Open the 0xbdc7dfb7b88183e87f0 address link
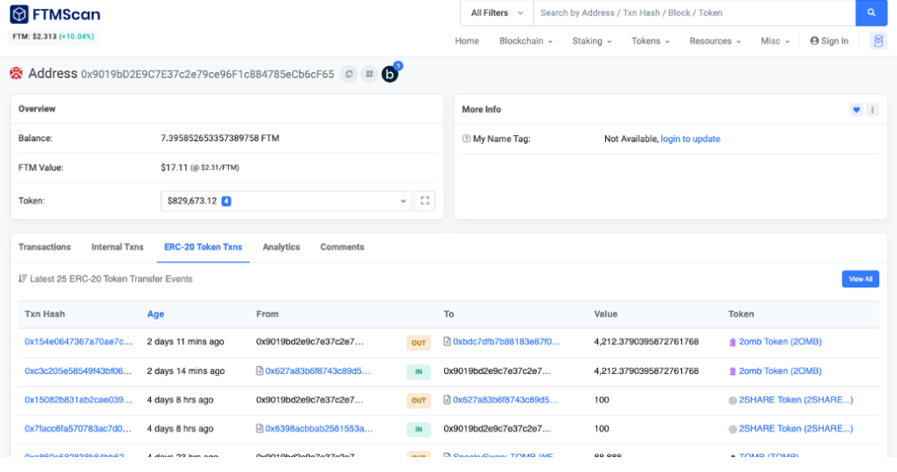 click(507, 342)
